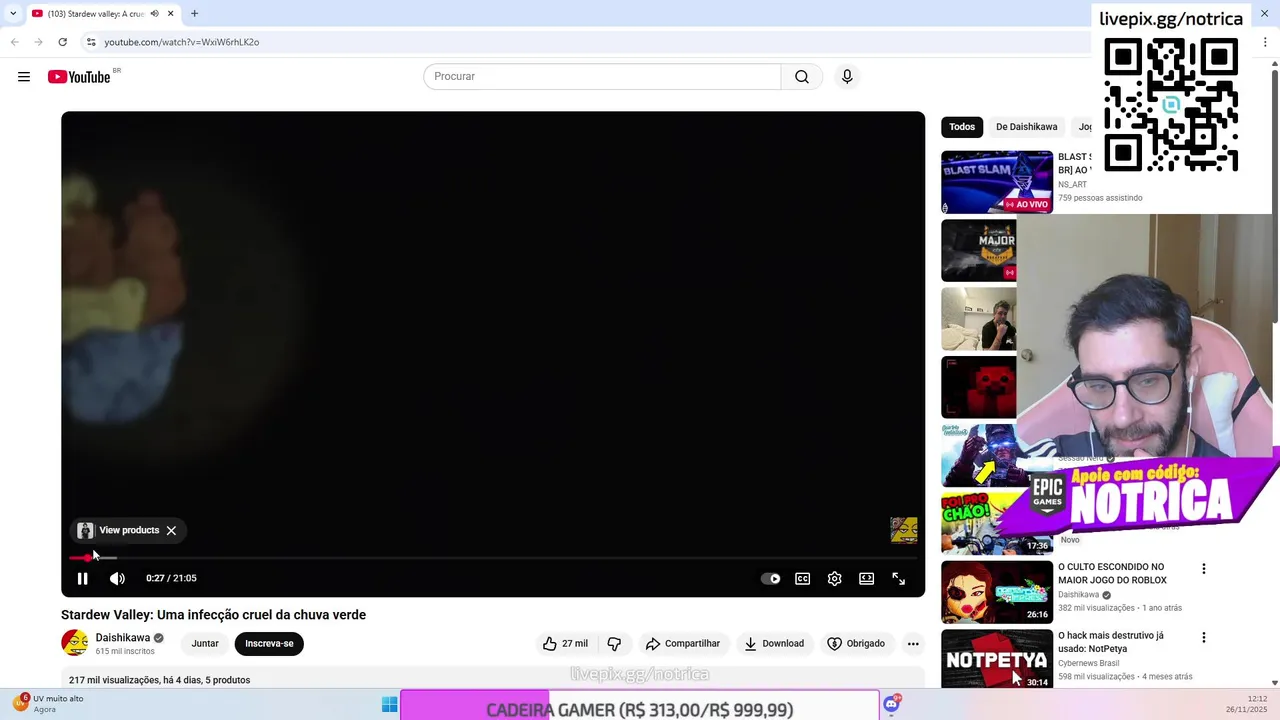Image resolution: width=1280 pixels, height=720 pixels.
Task: Open the Windows Start button
Action: pyautogui.click(x=390, y=705)
